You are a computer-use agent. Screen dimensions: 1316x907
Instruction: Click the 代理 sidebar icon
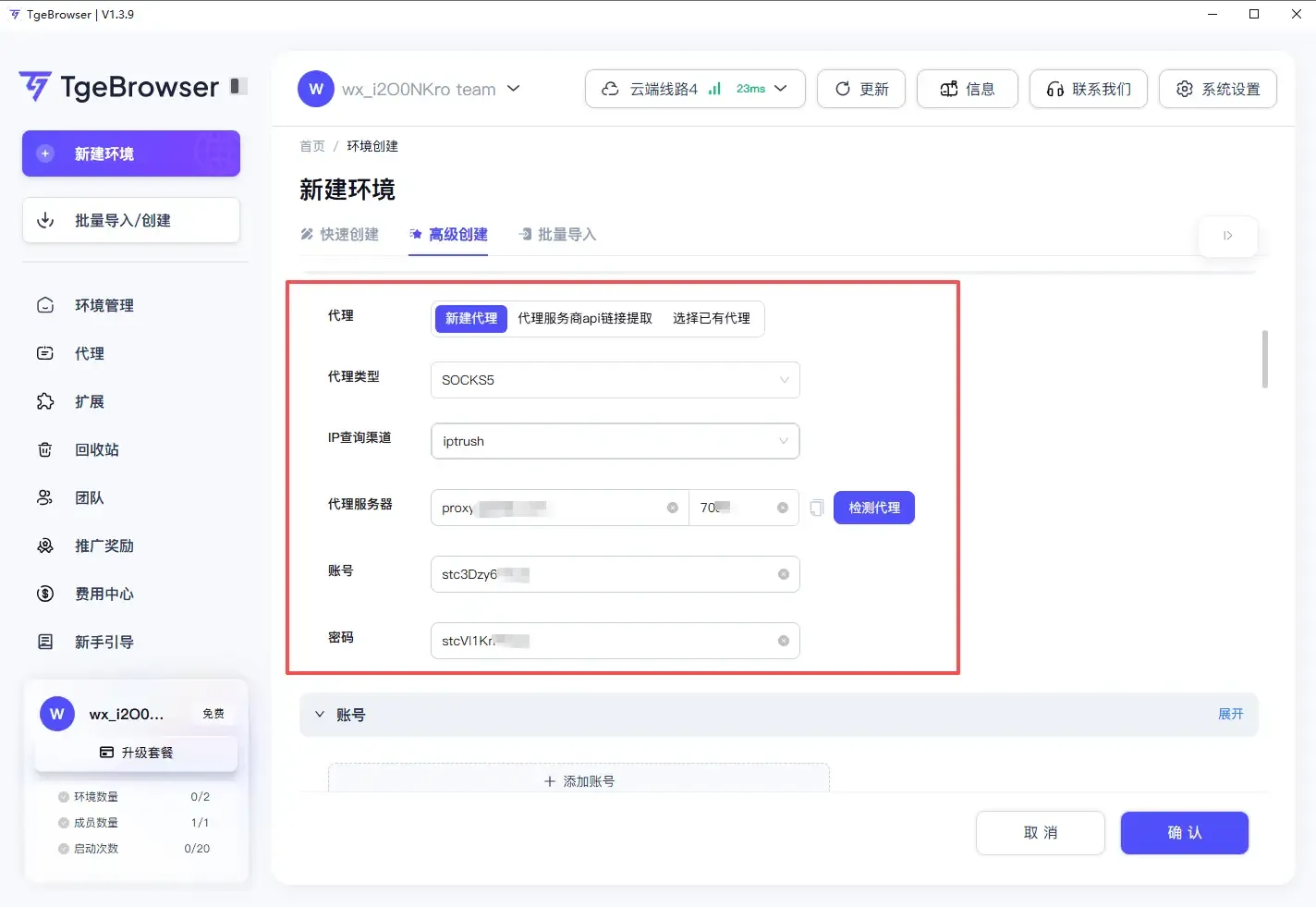pos(45,353)
